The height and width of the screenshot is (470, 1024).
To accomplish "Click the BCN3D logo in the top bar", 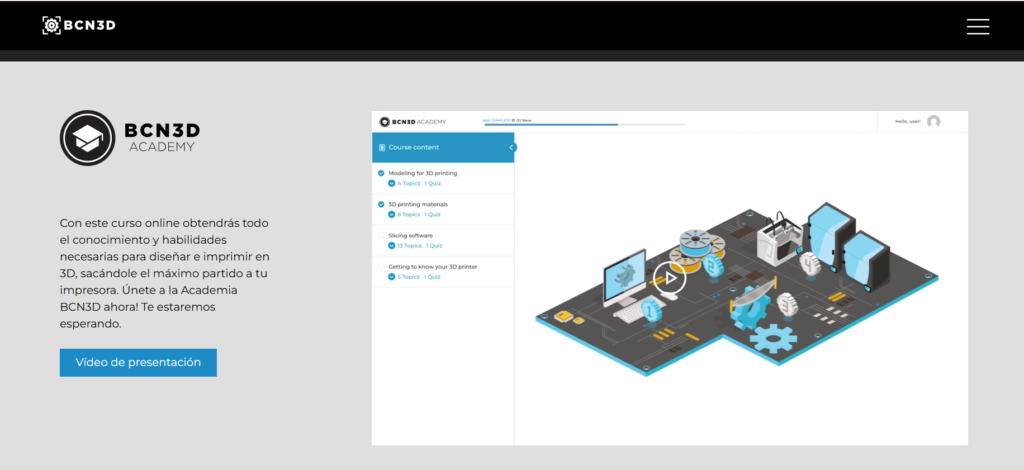I will pos(79,25).
